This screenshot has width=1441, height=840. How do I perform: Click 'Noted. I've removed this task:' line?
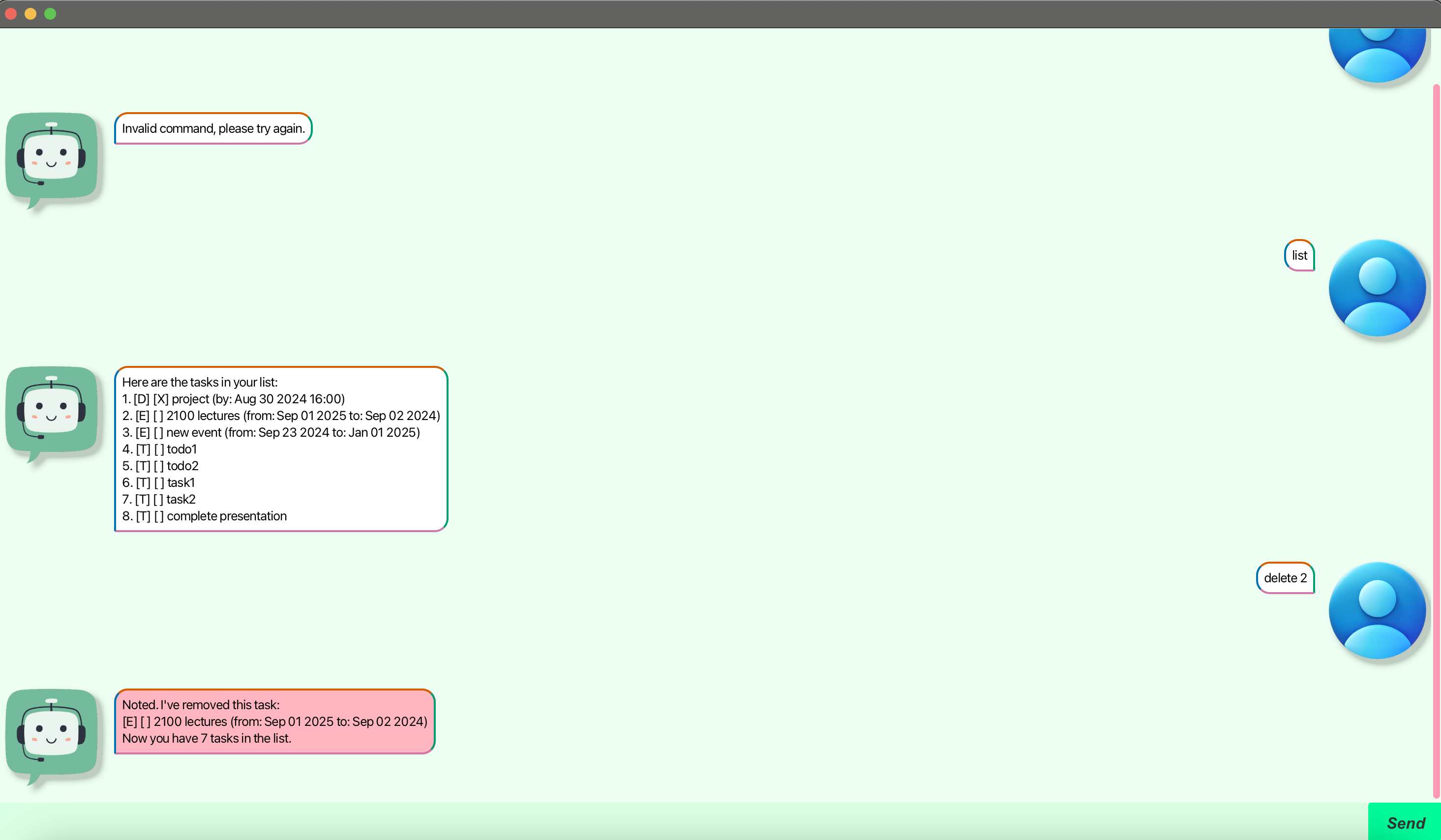(x=201, y=704)
